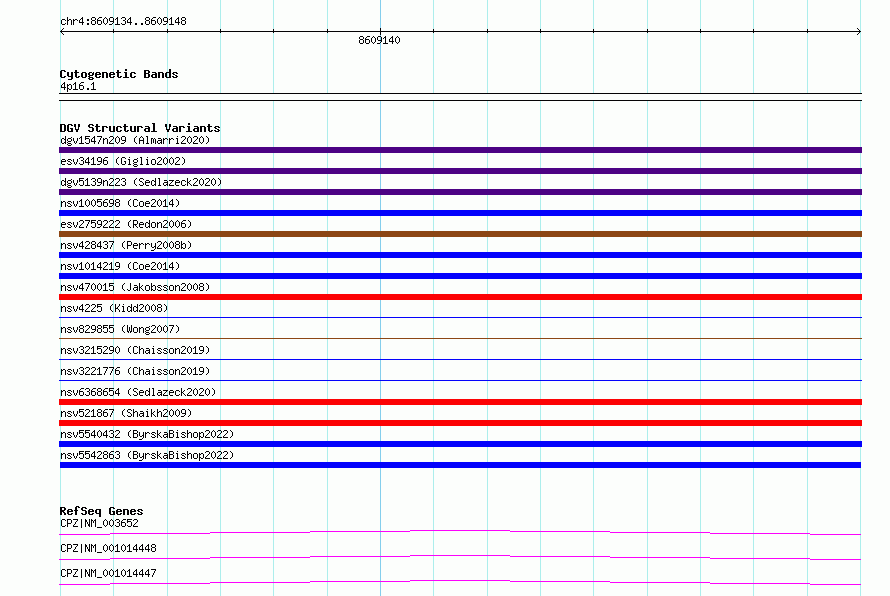Click the chr4:8609134..8609148 coordinate label
890x596 pixels.
pos(123,21)
